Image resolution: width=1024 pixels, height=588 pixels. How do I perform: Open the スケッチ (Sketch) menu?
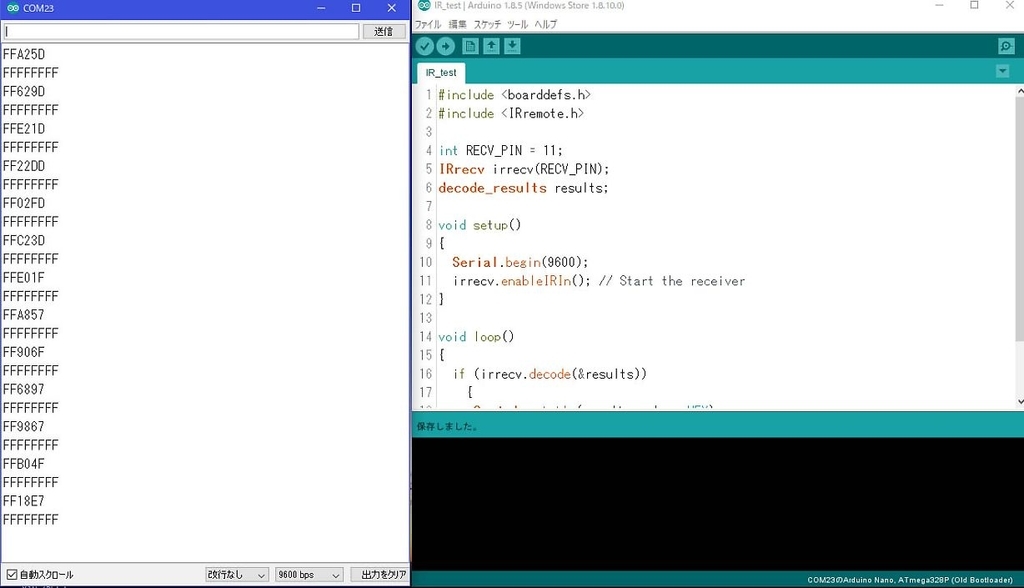tap(487, 24)
